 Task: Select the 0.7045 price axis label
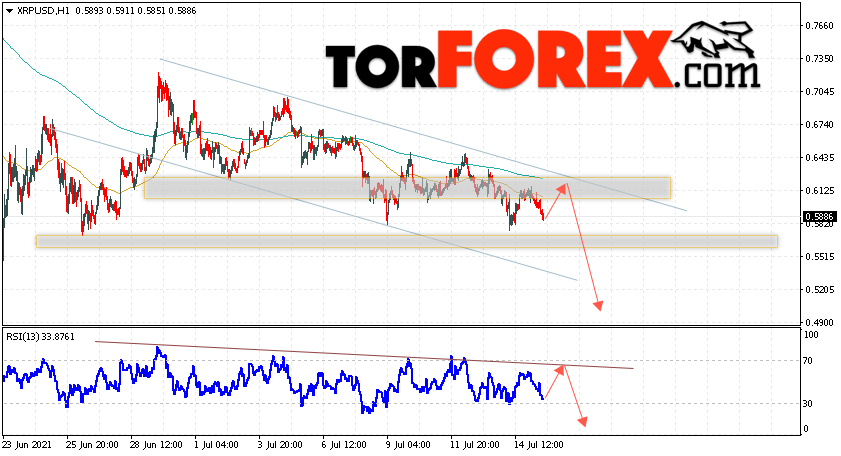click(820, 92)
